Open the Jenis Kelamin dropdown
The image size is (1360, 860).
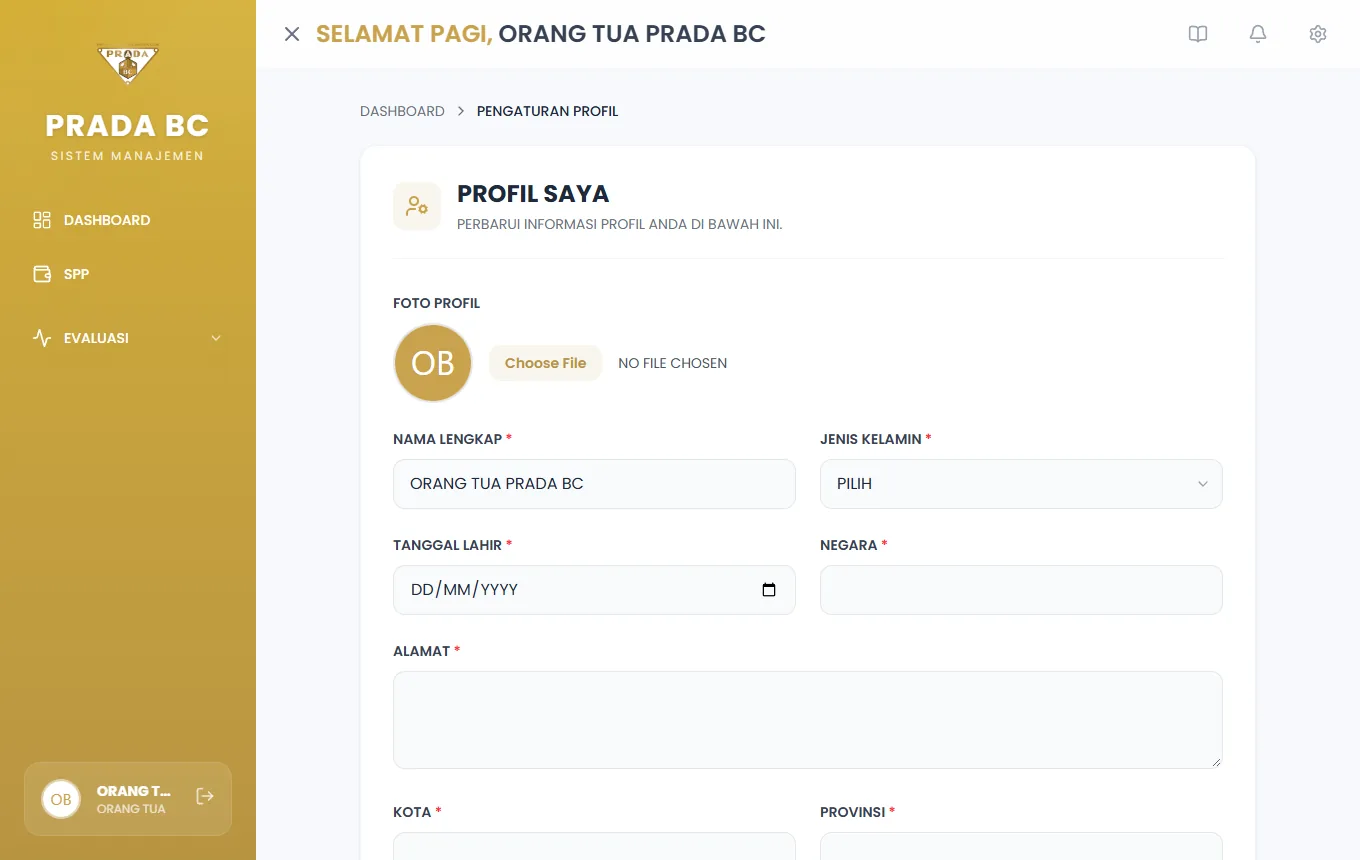pyautogui.click(x=1021, y=484)
